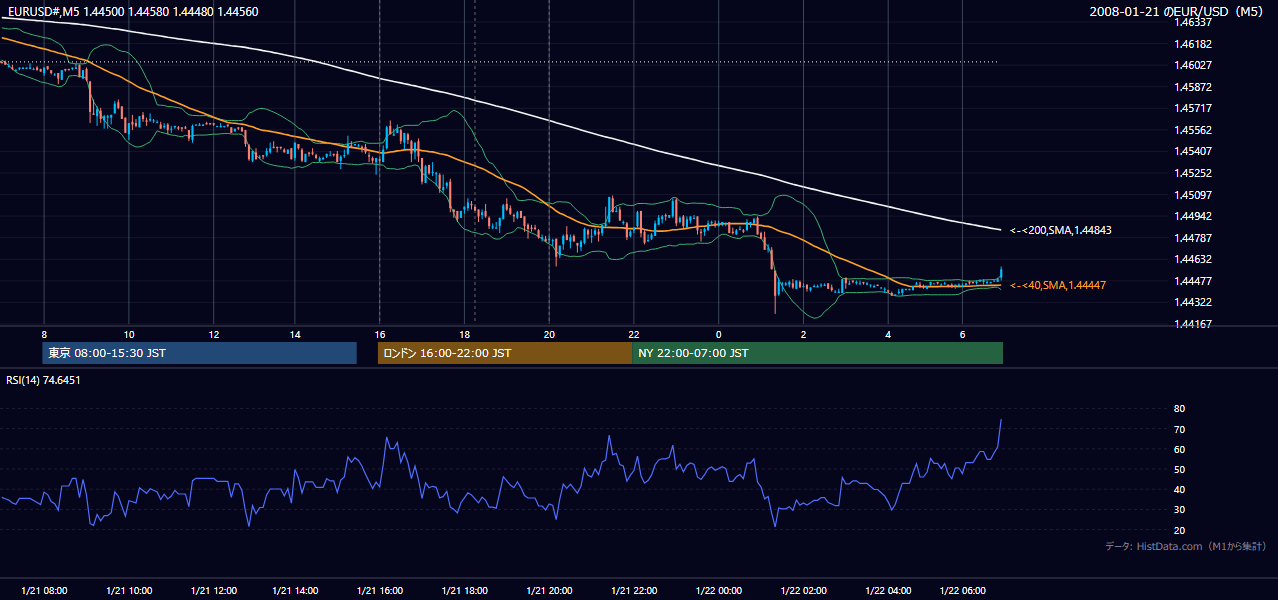Click price axis label 1.44322

pos(1192,302)
